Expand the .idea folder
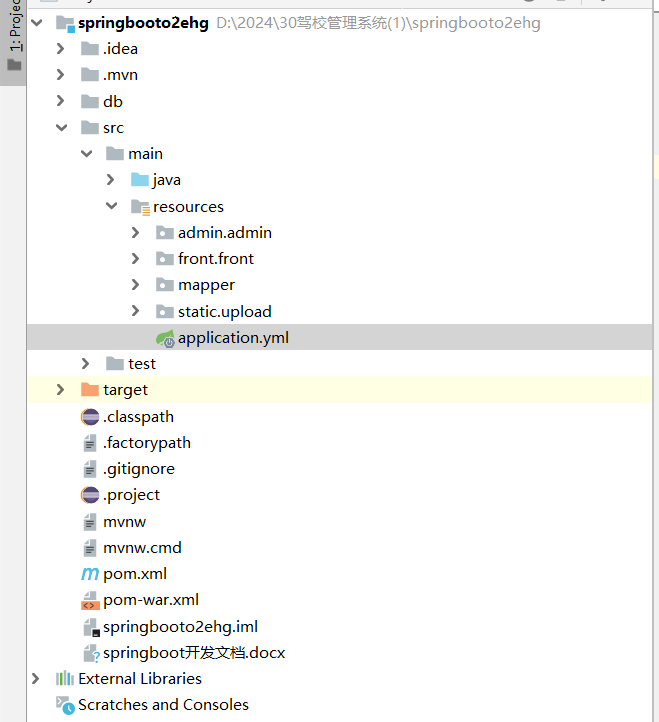The image size is (659, 722). tap(61, 49)
